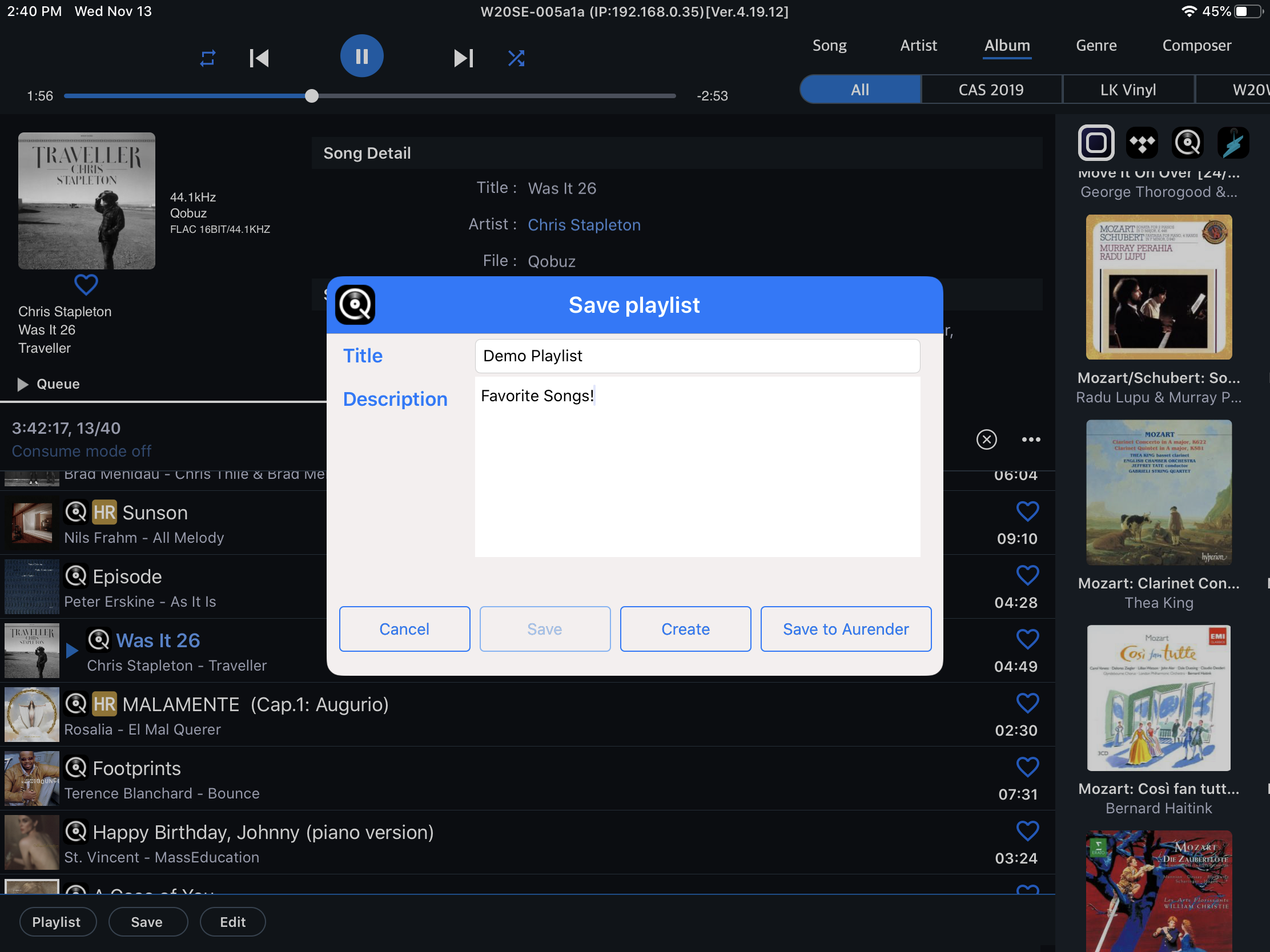Edit the playlist Title field
The width and height of the screenshot is (1270, 952).
click(697, 356)
